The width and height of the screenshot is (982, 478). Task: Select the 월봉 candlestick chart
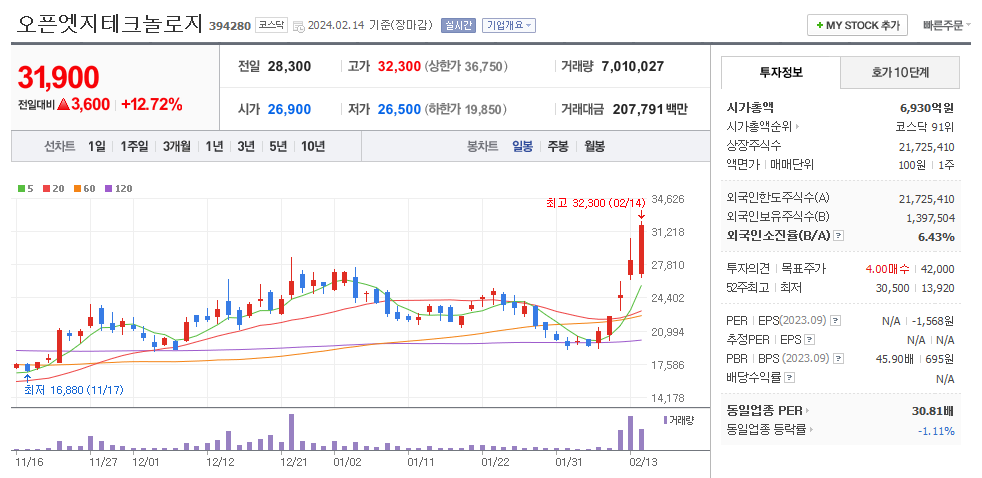pyautogui.click(x=594, y=147)
